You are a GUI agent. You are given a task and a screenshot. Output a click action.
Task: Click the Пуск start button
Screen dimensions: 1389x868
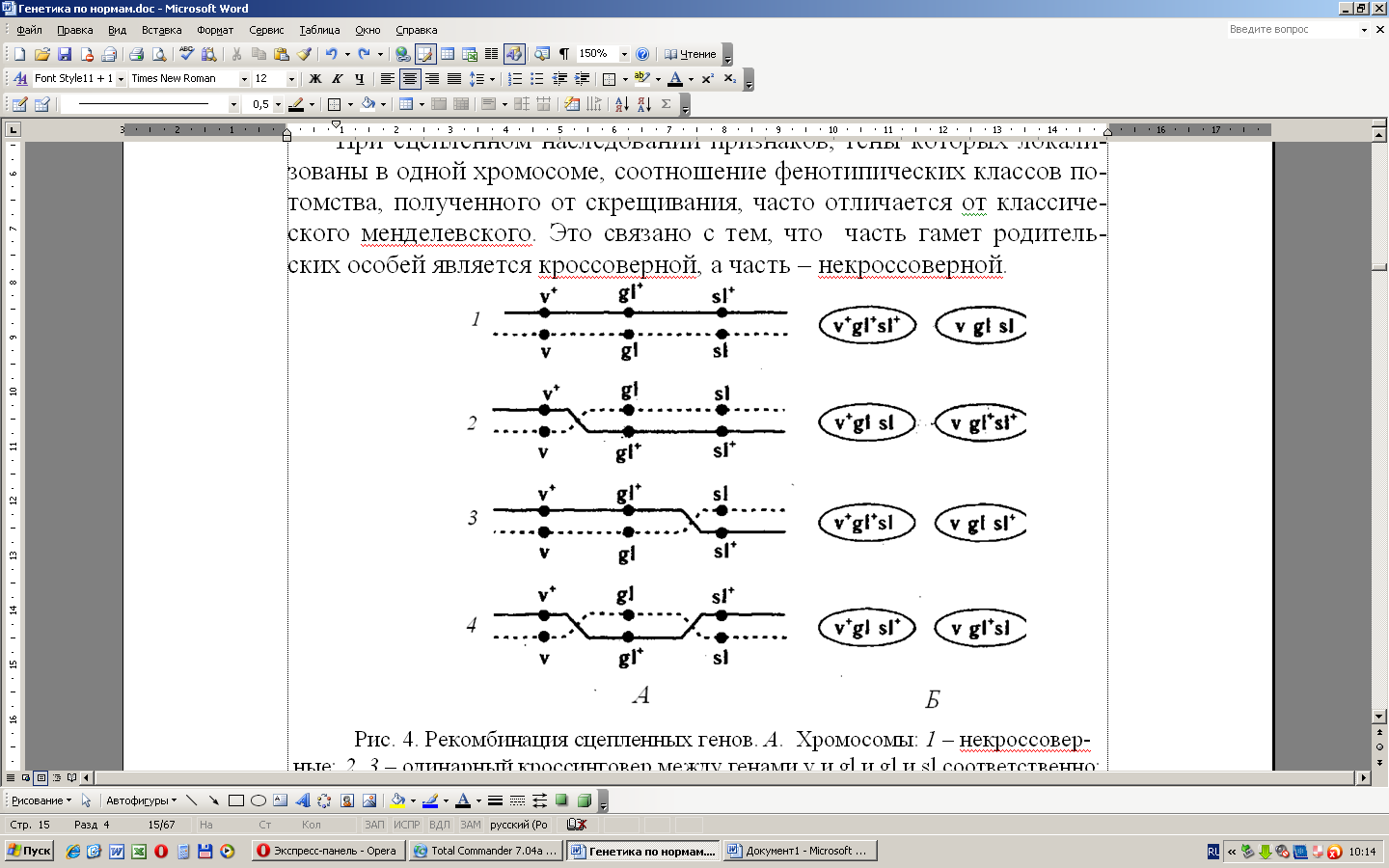29,851
